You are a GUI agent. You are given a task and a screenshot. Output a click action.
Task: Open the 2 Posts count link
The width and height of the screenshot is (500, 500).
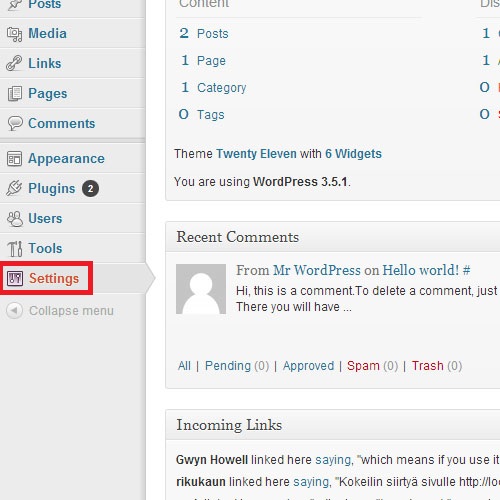point(204,33)
